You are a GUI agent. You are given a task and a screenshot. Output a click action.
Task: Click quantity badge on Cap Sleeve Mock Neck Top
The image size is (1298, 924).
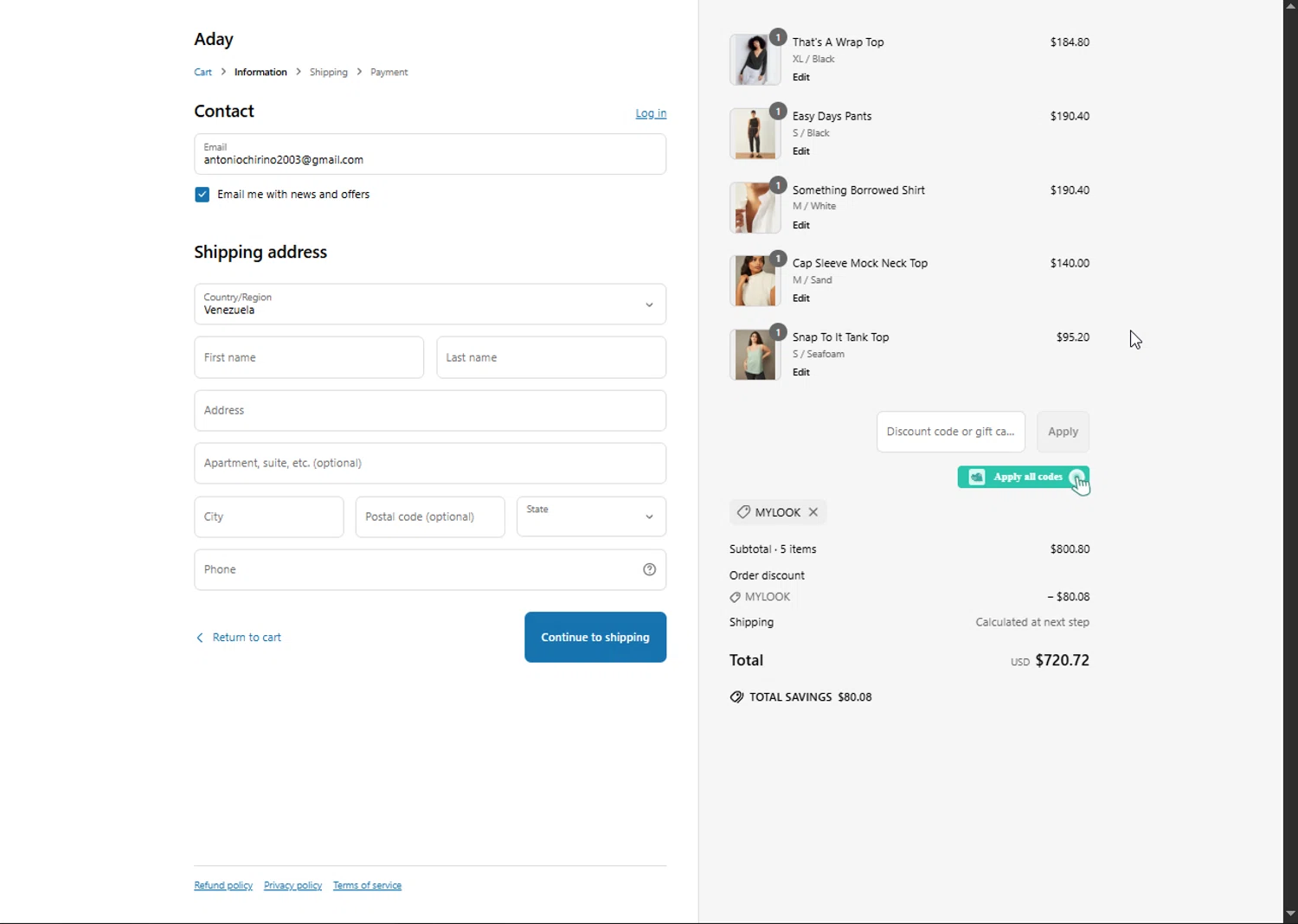(x=778, y=259)
